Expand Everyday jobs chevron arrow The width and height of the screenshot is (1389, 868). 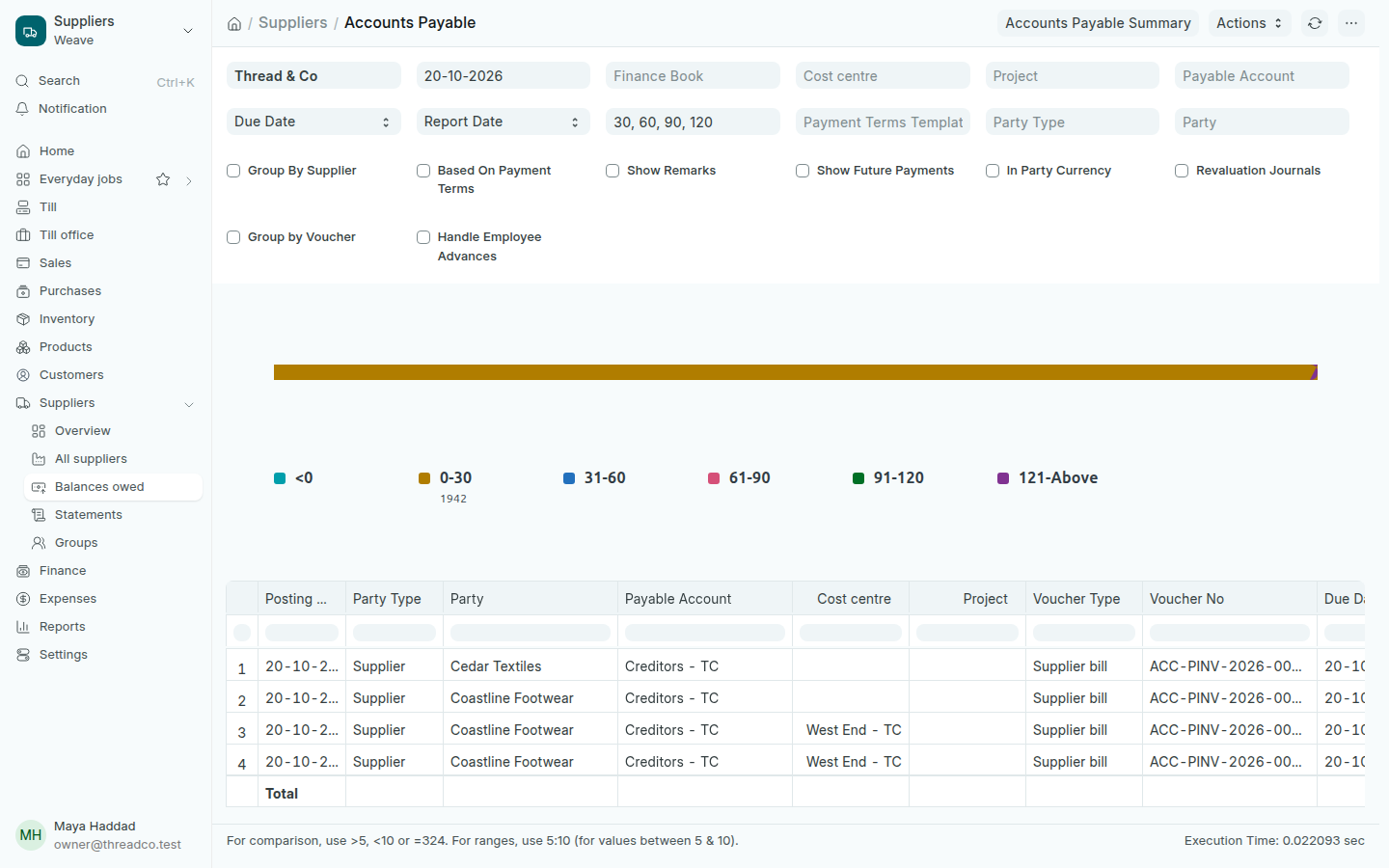click(x=189, y=180)
